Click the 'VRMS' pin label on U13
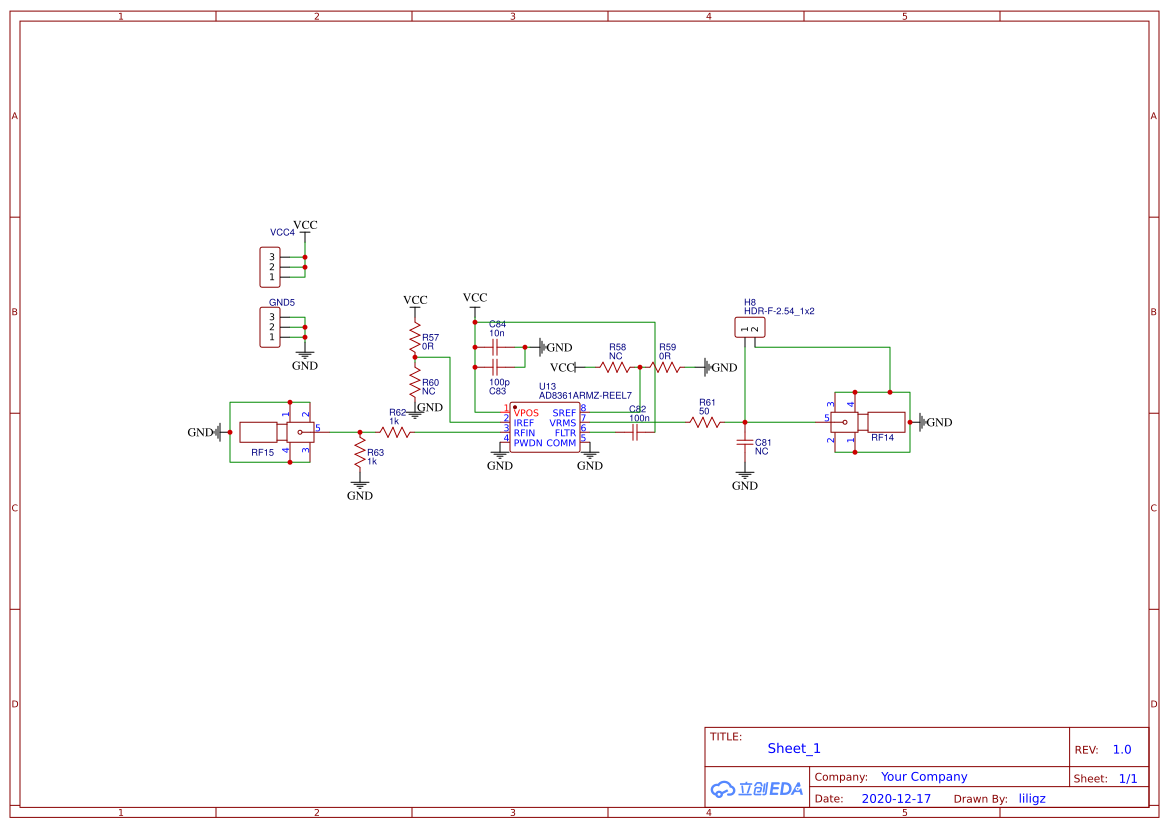This screenshot has height=828, width=1169. tap(563, 423)
